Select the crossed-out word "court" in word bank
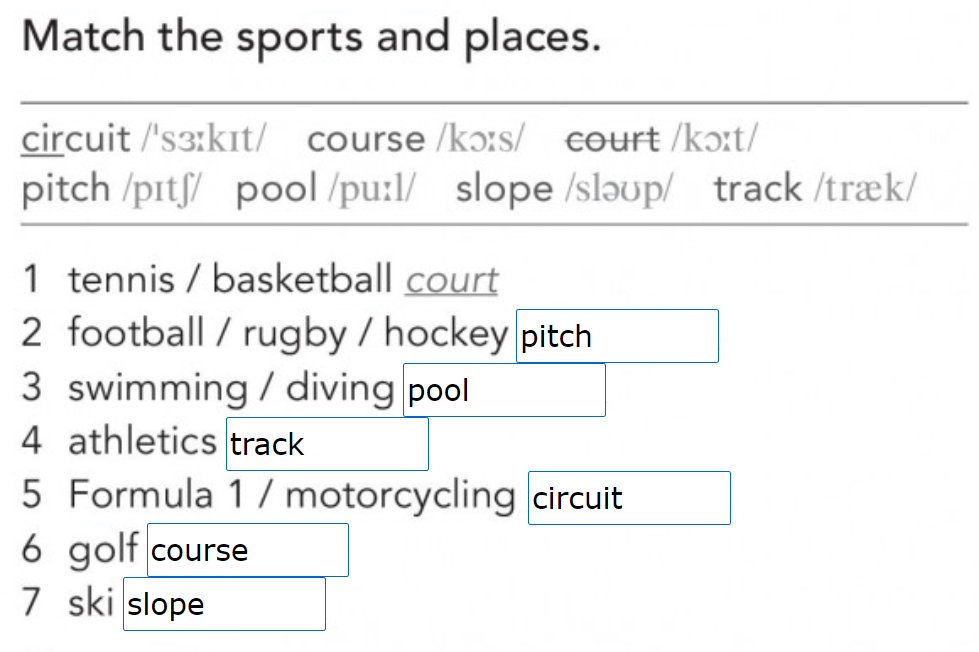 [x=612, y=138]
